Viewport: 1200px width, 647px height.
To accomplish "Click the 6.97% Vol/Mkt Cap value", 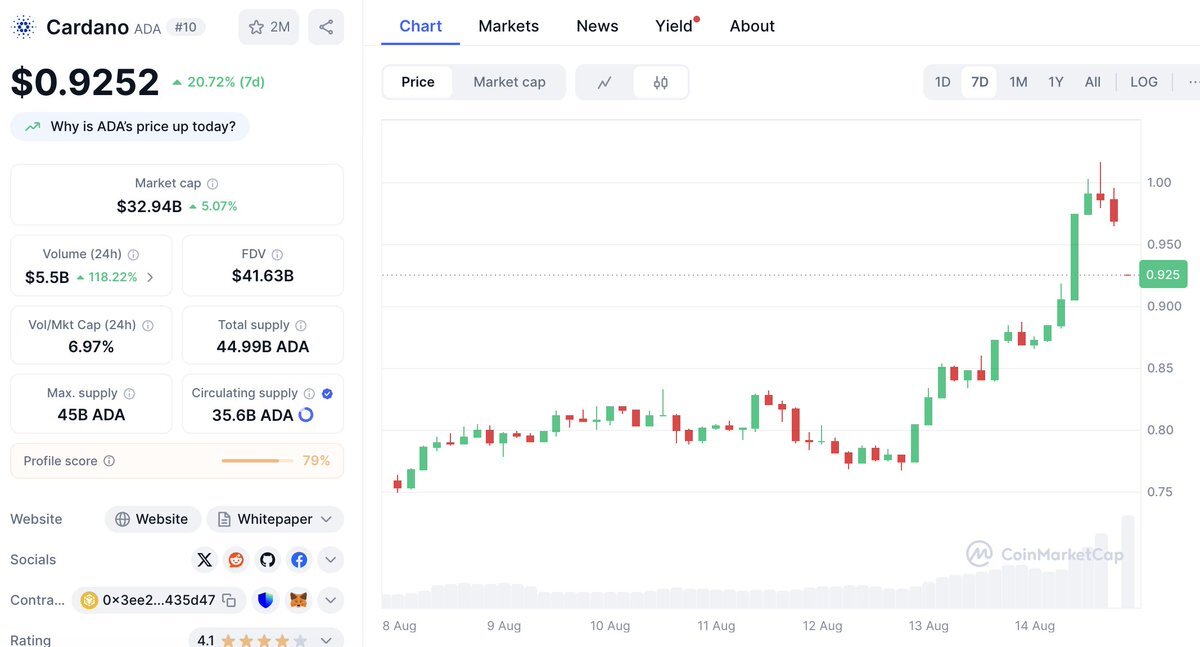I will 91,347.
